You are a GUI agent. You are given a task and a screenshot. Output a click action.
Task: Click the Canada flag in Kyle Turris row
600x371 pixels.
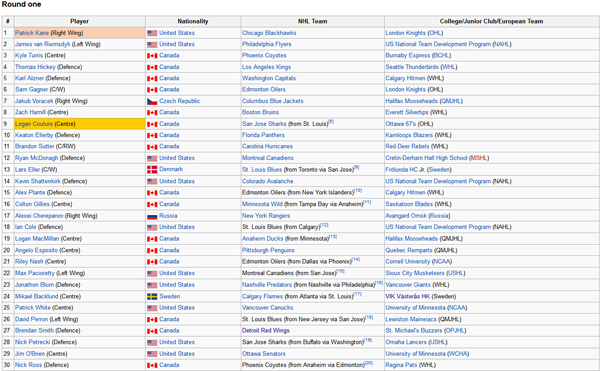152,56
